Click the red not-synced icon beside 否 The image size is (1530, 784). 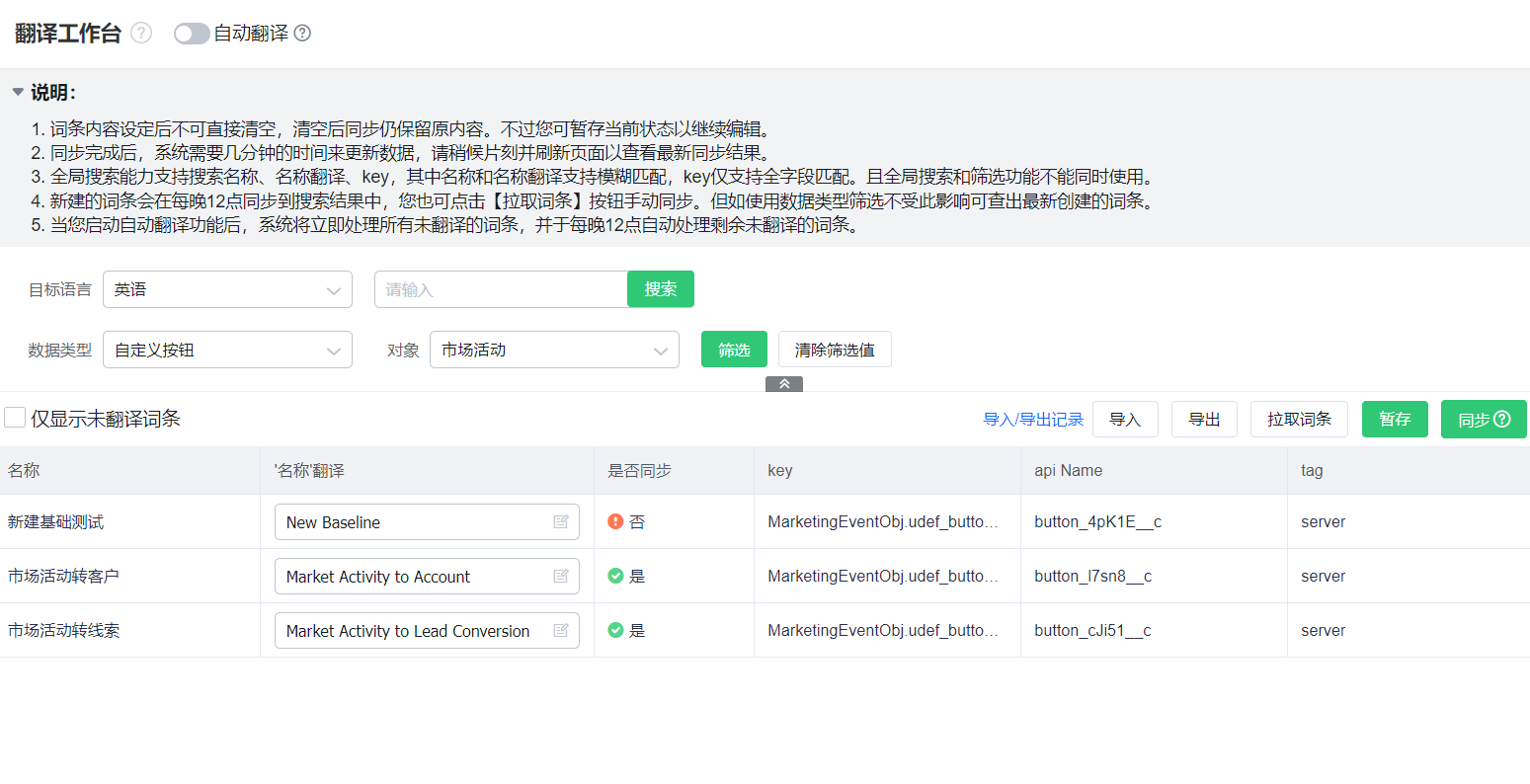coord(615,521)
